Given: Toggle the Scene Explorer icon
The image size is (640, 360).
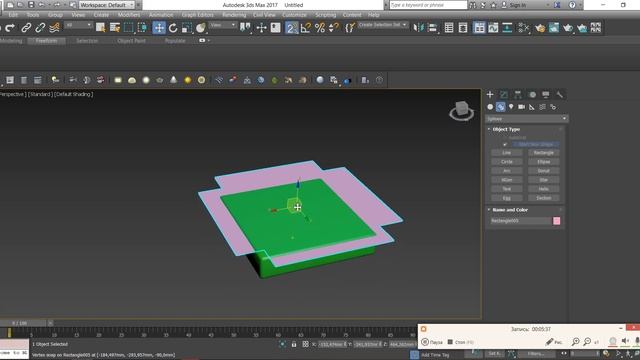Looking at the screenshot, I should point(449,28).
